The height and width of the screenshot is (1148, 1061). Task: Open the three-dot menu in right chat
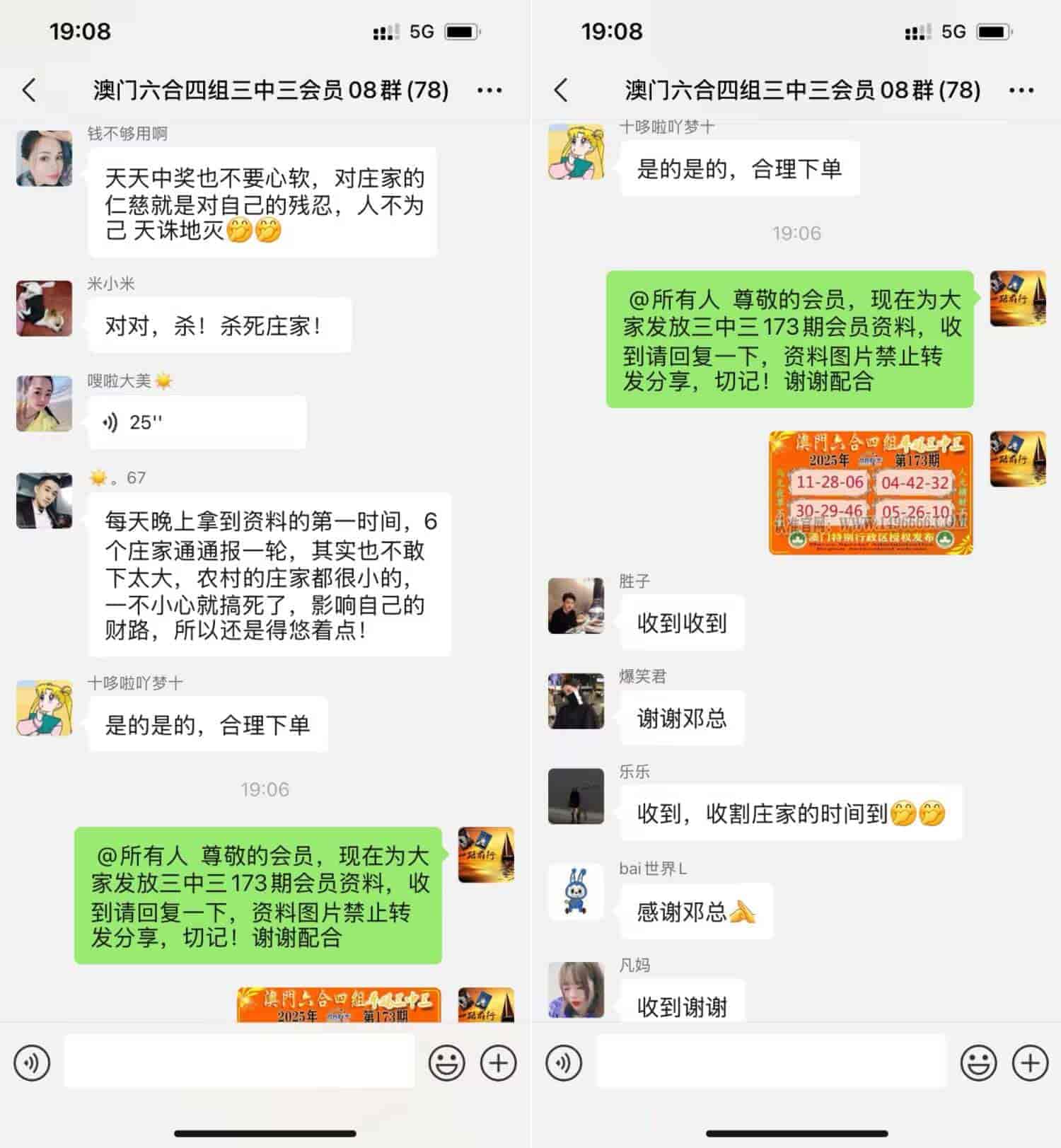(x=1021, y=90)
